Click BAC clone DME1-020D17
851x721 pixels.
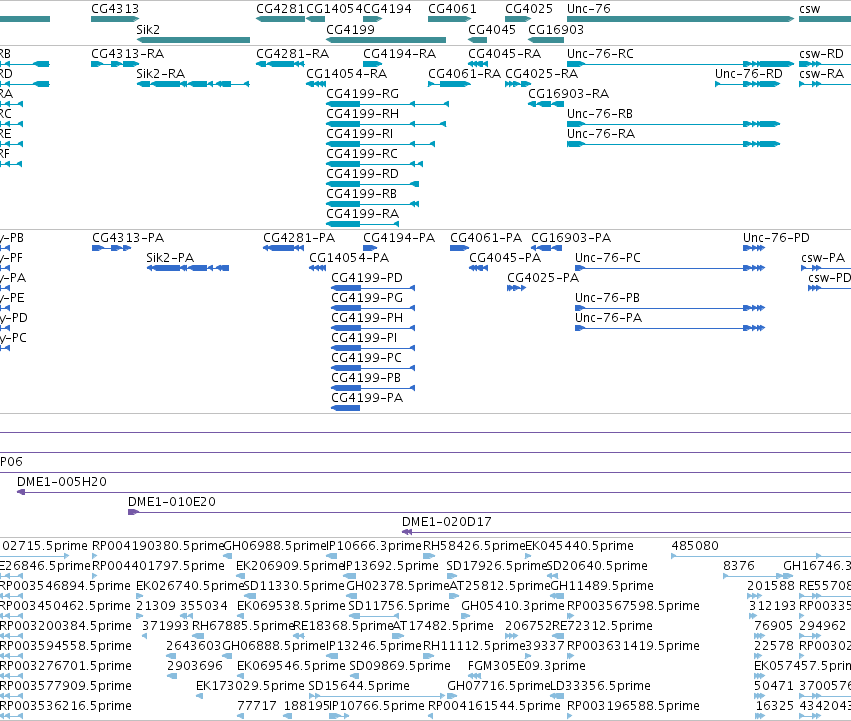(447, 522)
